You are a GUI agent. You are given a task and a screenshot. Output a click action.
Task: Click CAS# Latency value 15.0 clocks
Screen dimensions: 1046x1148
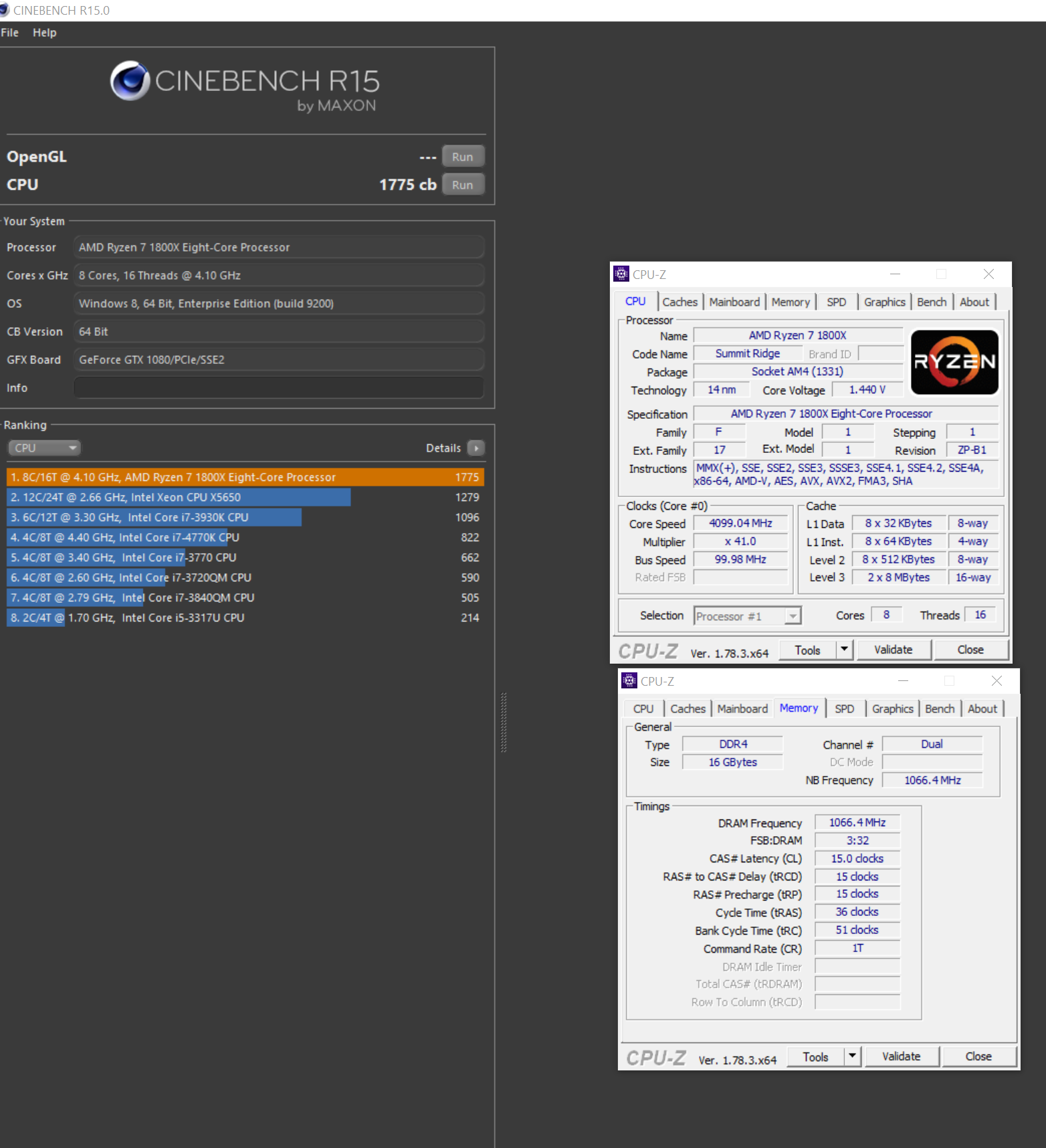point(857,858)
